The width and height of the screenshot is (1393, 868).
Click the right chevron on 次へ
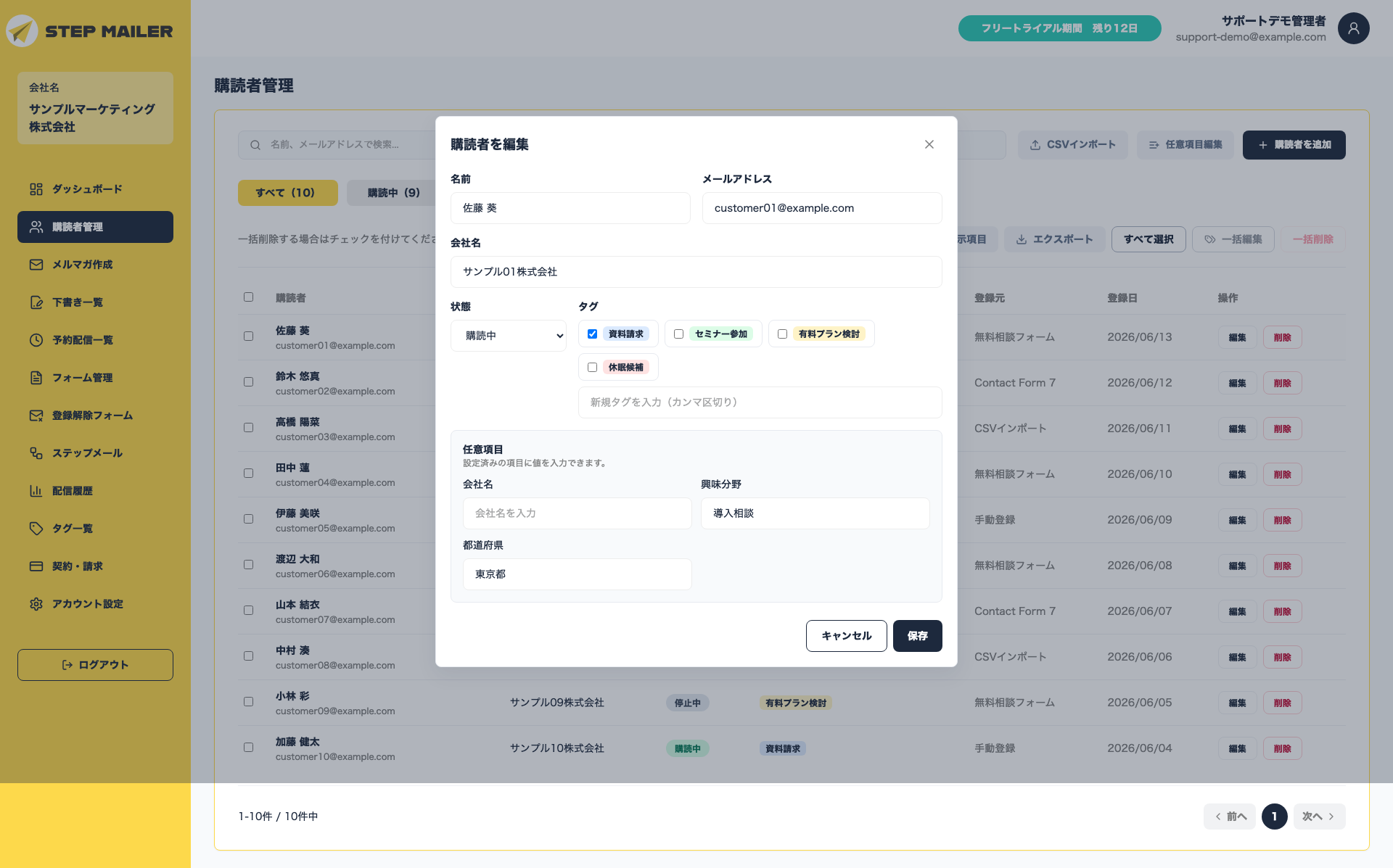(x=1331, y=817)
